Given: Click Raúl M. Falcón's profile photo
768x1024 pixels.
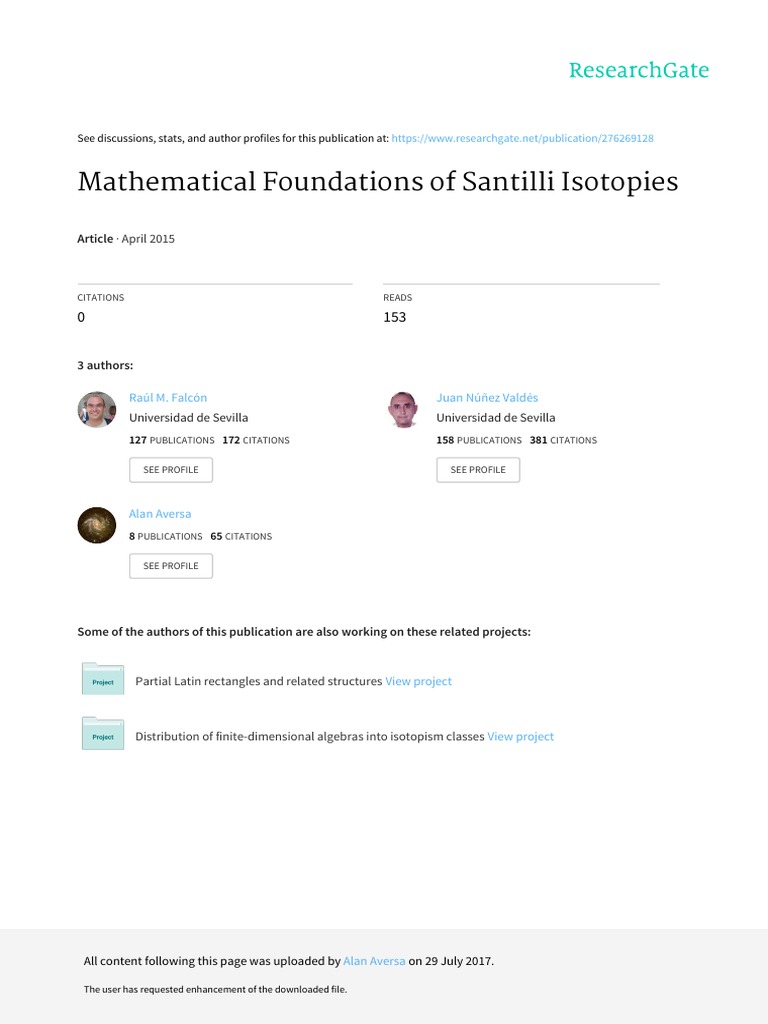Looking at the screenshot, I should (x=97, y=410).
